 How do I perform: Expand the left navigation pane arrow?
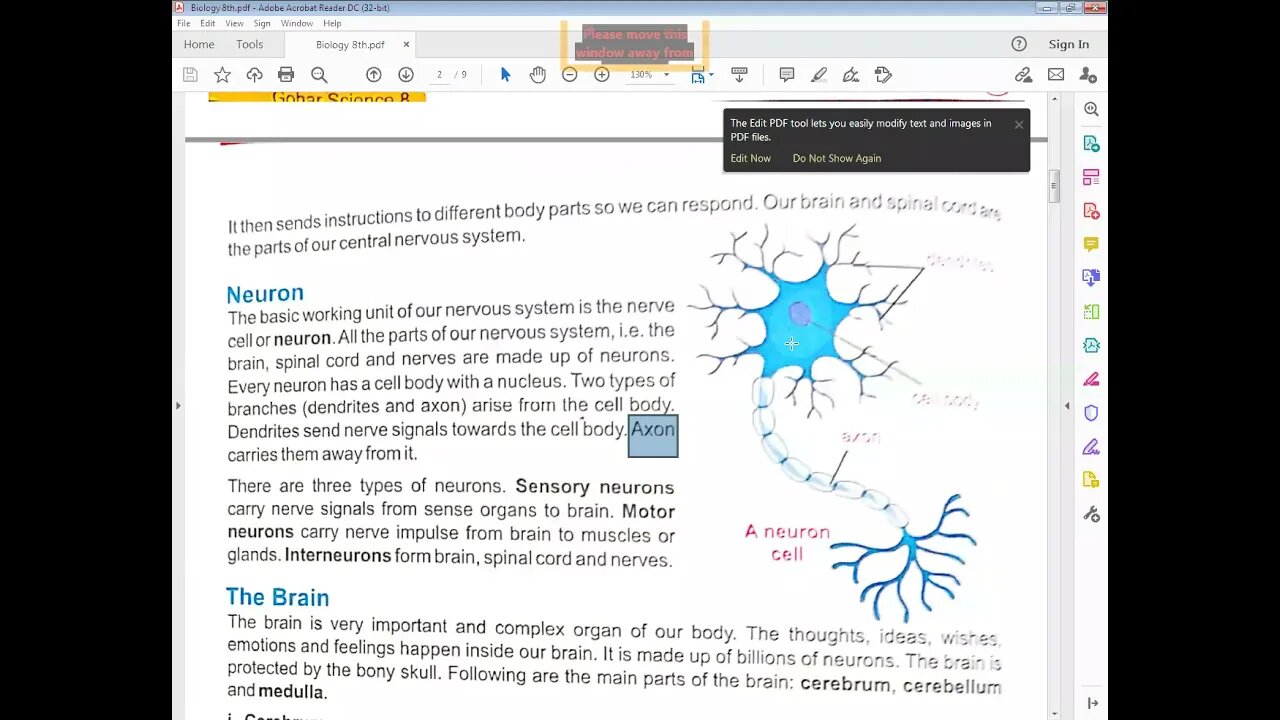click(x=178, y=406)
